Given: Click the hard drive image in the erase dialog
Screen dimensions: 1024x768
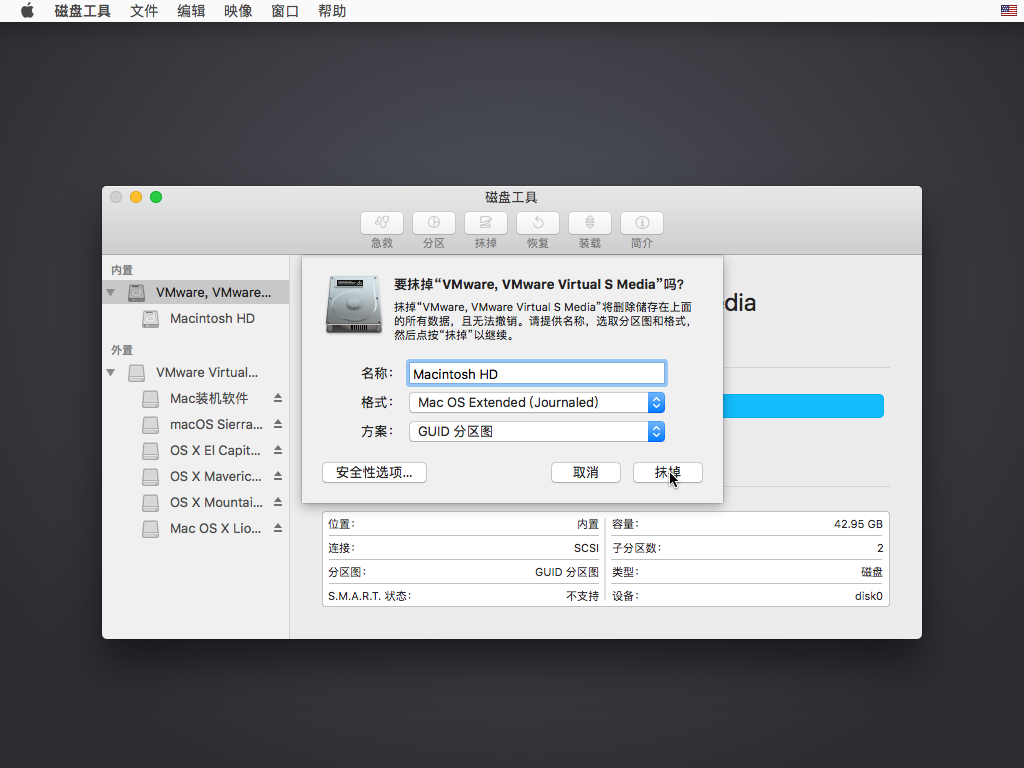Looking at the screenshot, I should [x=354, y=304].
